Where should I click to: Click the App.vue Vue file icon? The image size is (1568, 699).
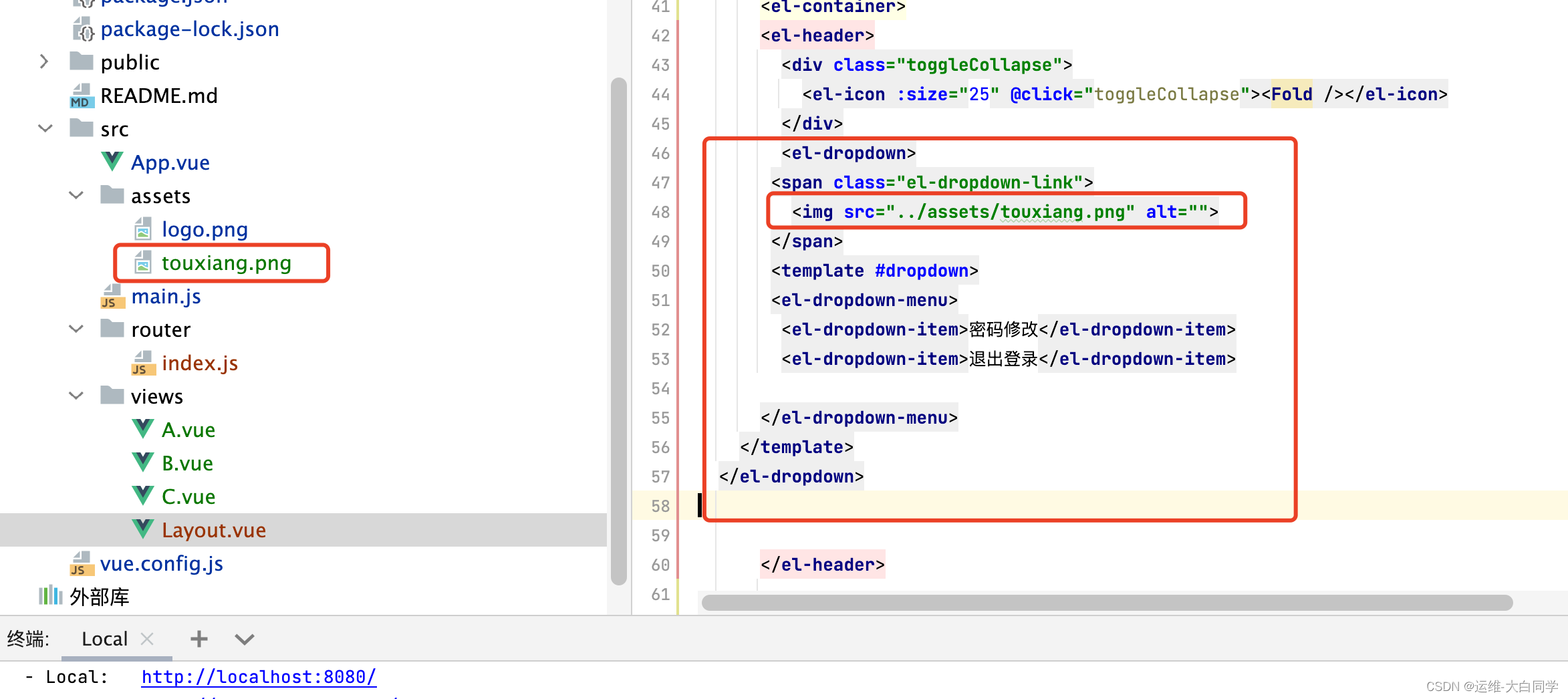point(112,162)
